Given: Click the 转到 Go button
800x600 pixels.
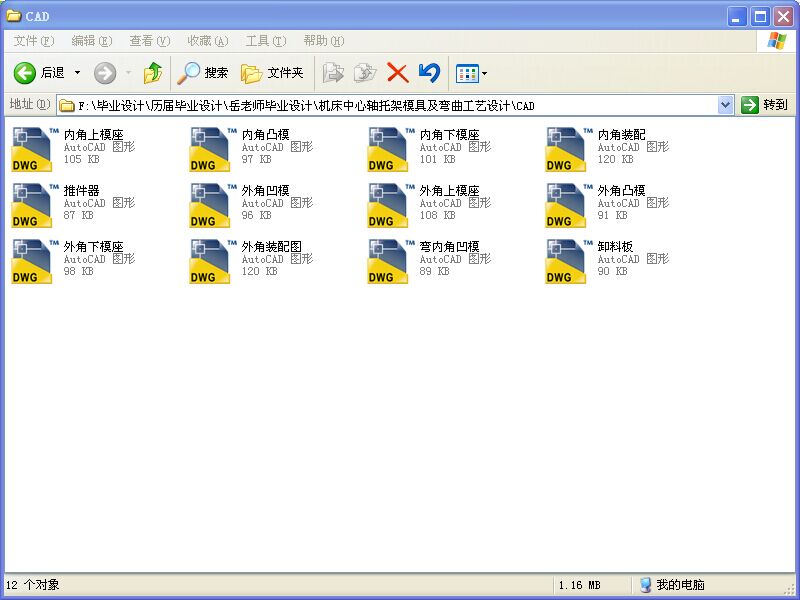Looking at the screenshot, I should 764,105.
